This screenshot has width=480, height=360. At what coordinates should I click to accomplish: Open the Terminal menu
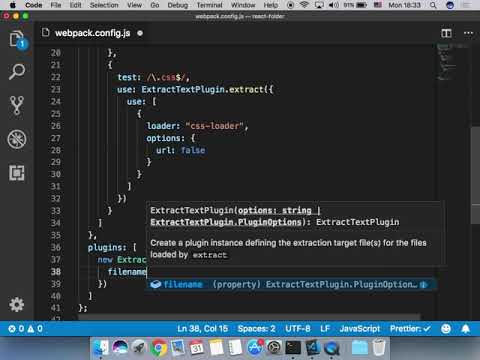(x=209, y=5)
